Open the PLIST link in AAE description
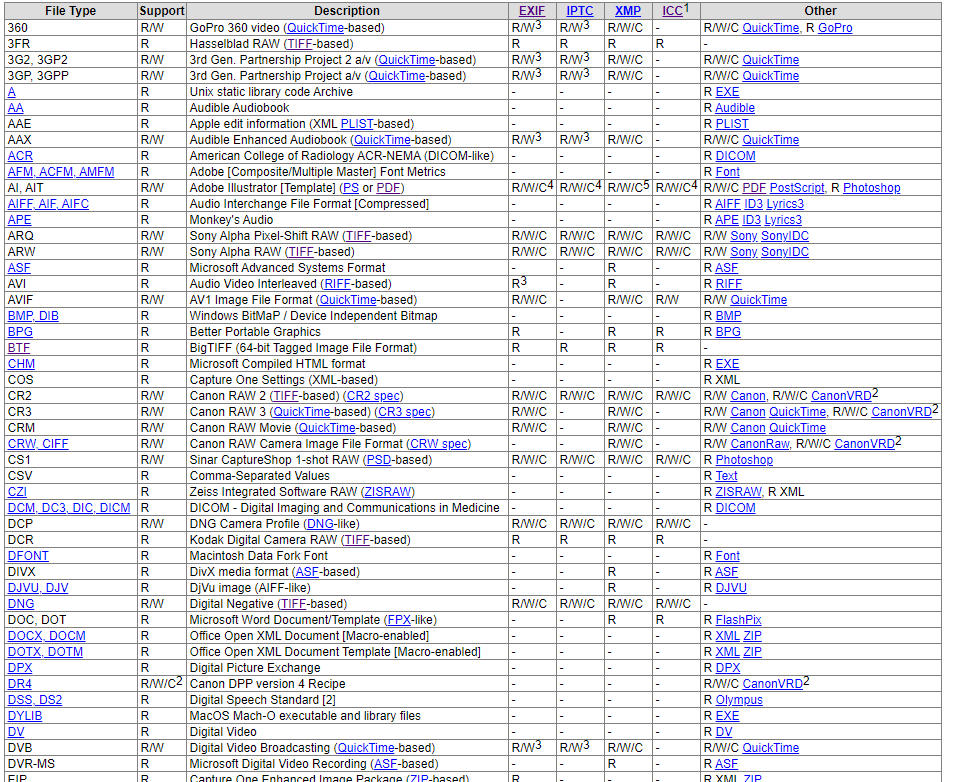 click(357, 124)
